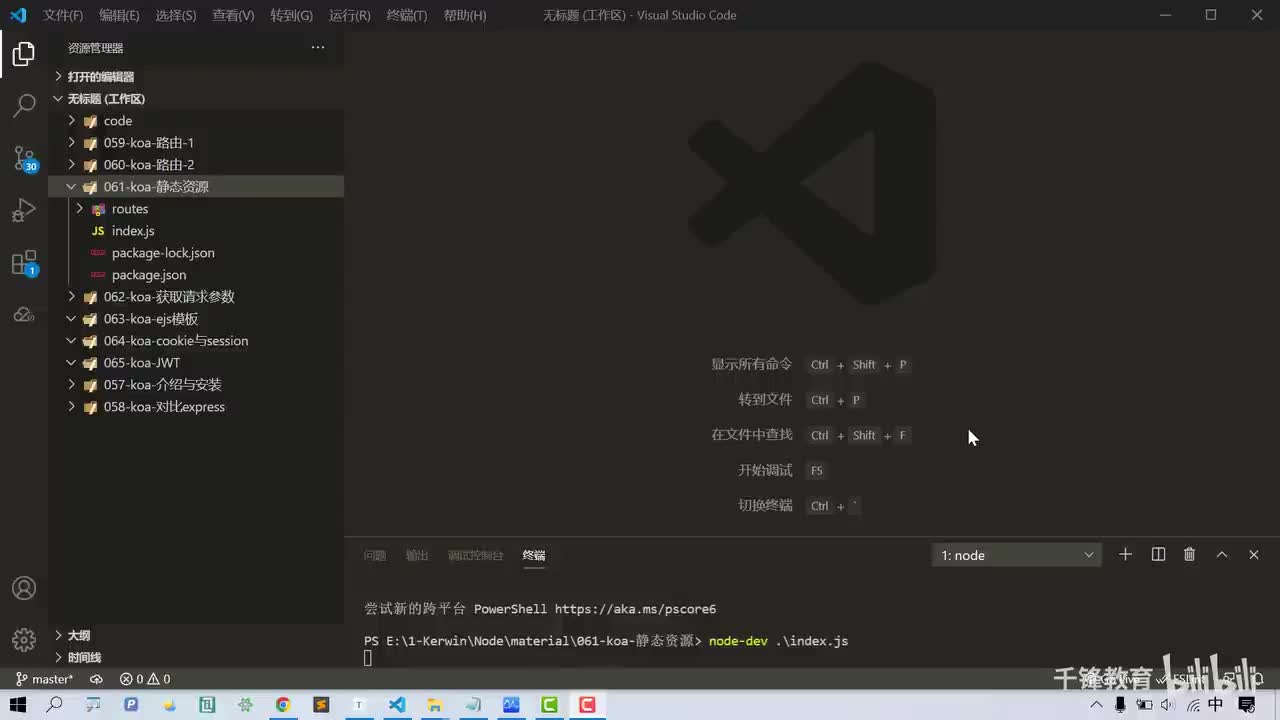Screen dimensions: 1280x720
Task: Open the 编辑(E) menu
Action: coord(119,15)
